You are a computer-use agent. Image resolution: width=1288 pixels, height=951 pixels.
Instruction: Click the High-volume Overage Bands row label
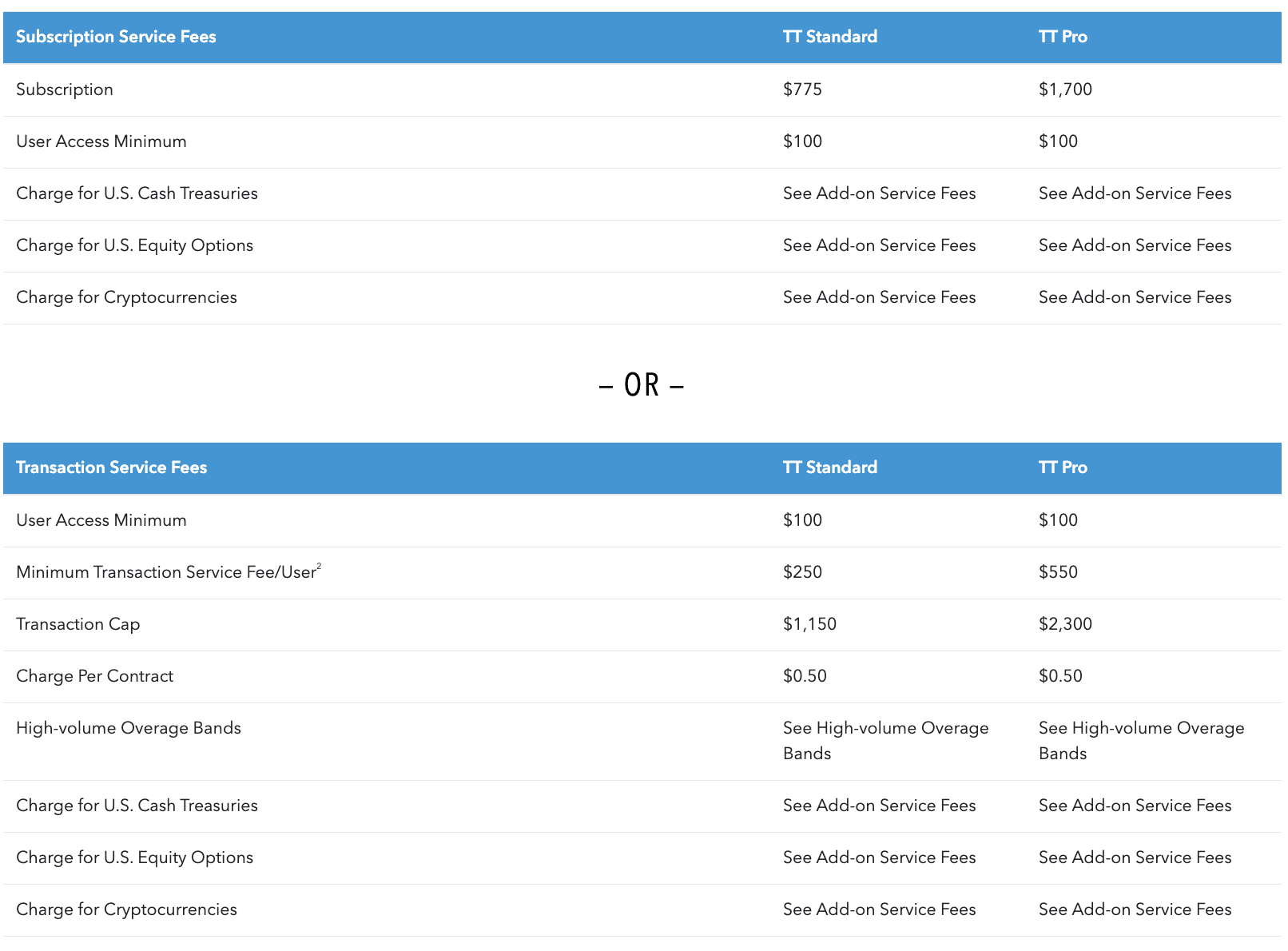tap(129, 728)
